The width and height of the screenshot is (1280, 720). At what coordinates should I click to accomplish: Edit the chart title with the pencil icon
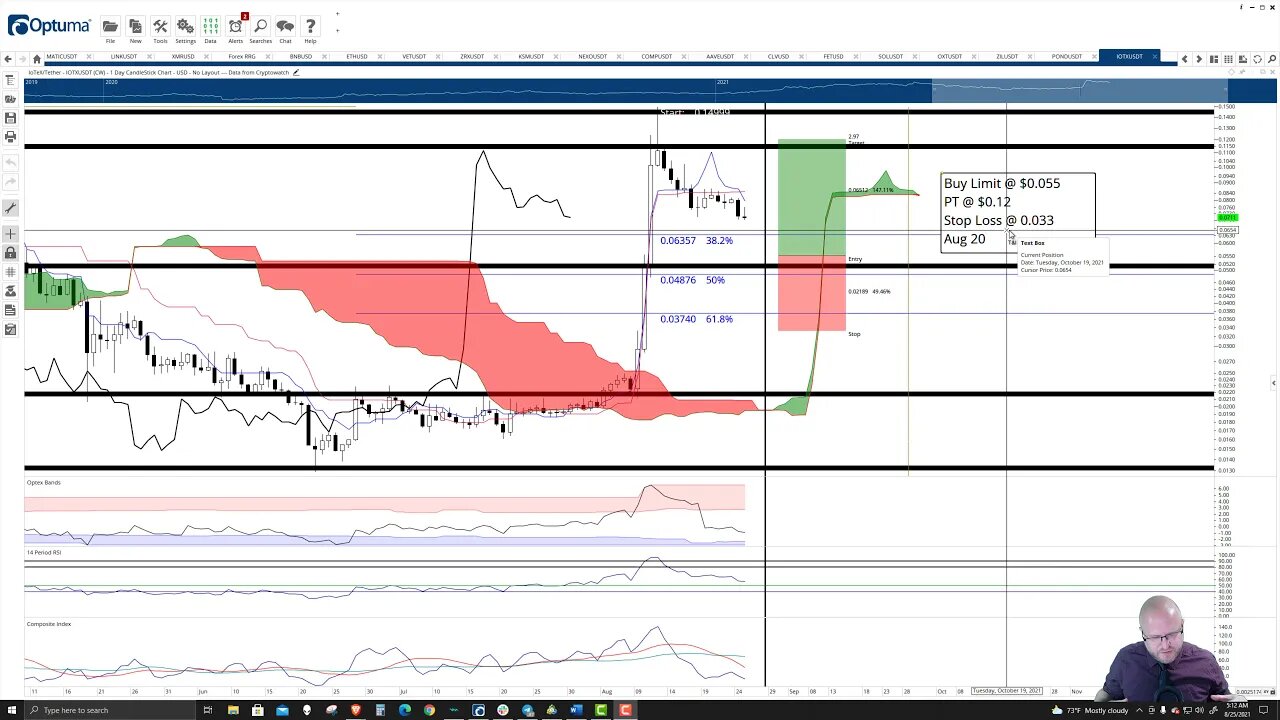pos(296,72)
